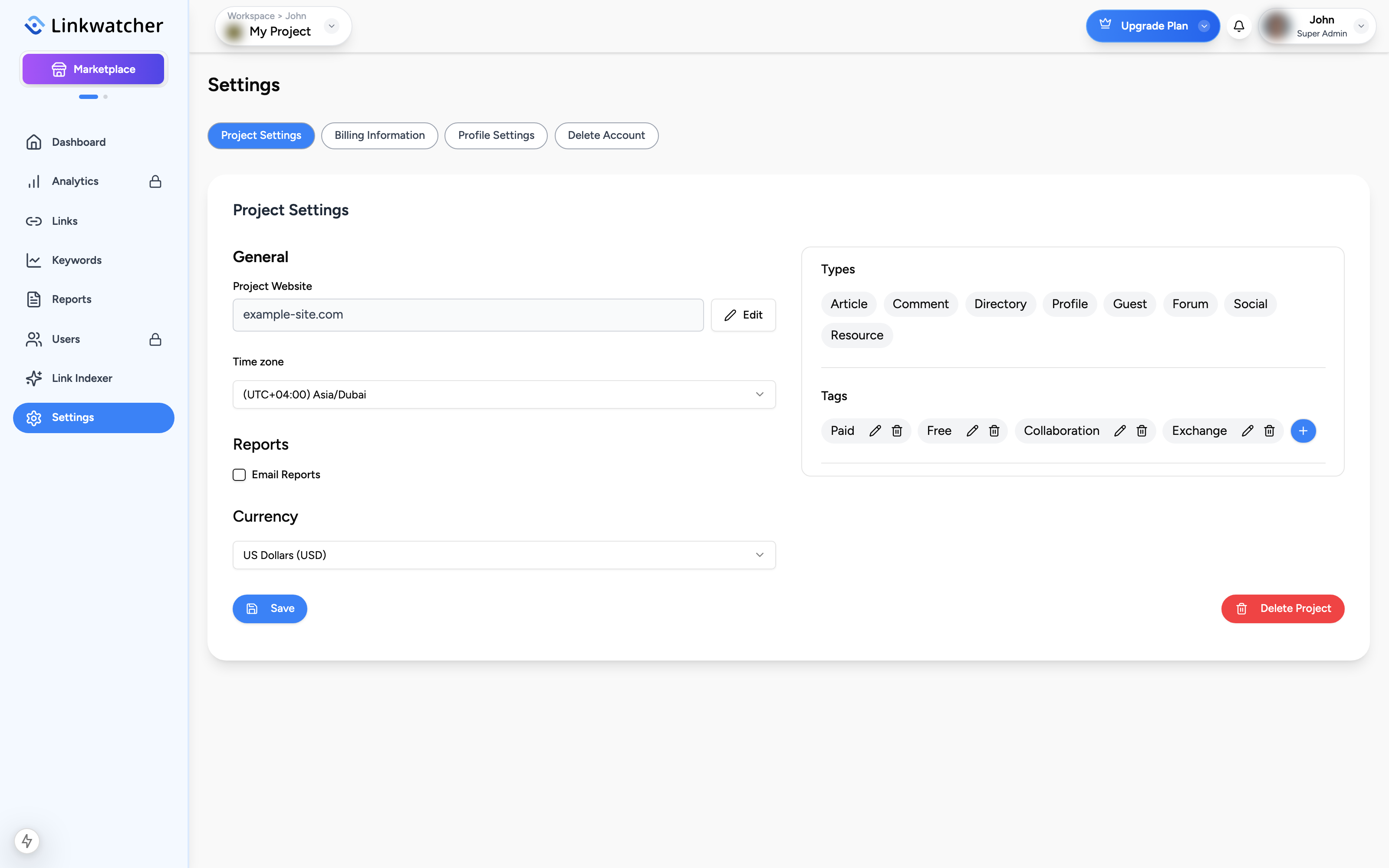1389x868 pixels.
Task: Go to Dashboard in sidebar
Action: coord(94,142)
